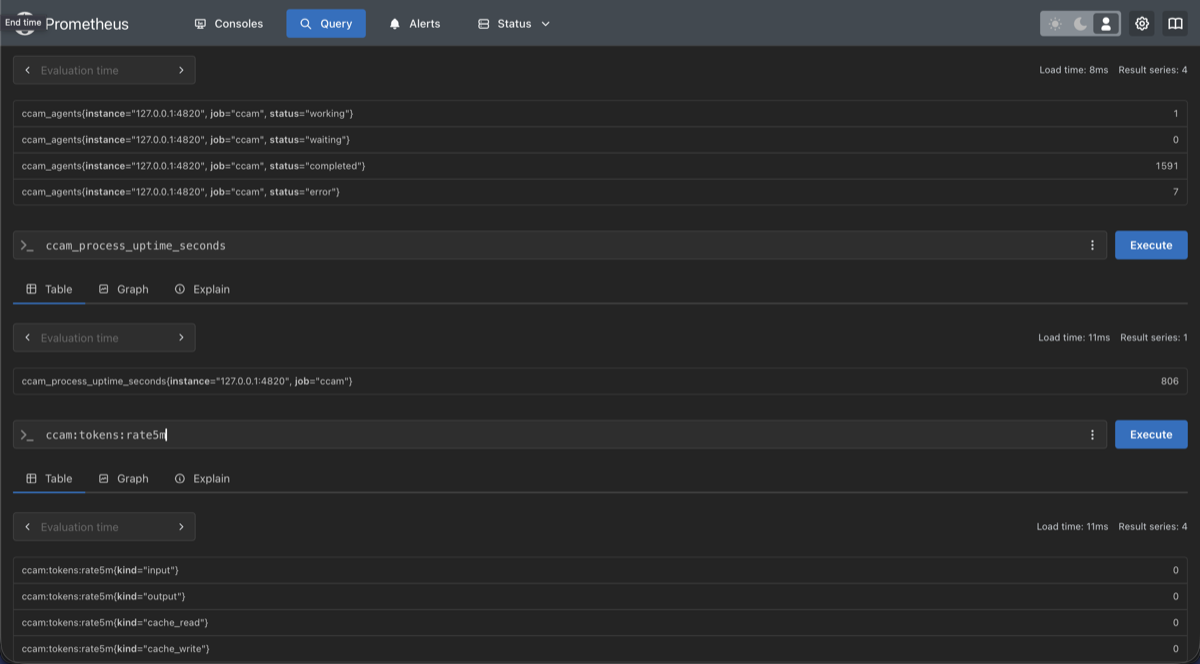Click rate5m row with kind="cache_write"
The height and width of the screenshot is (664, 1200).
(600, 649)
